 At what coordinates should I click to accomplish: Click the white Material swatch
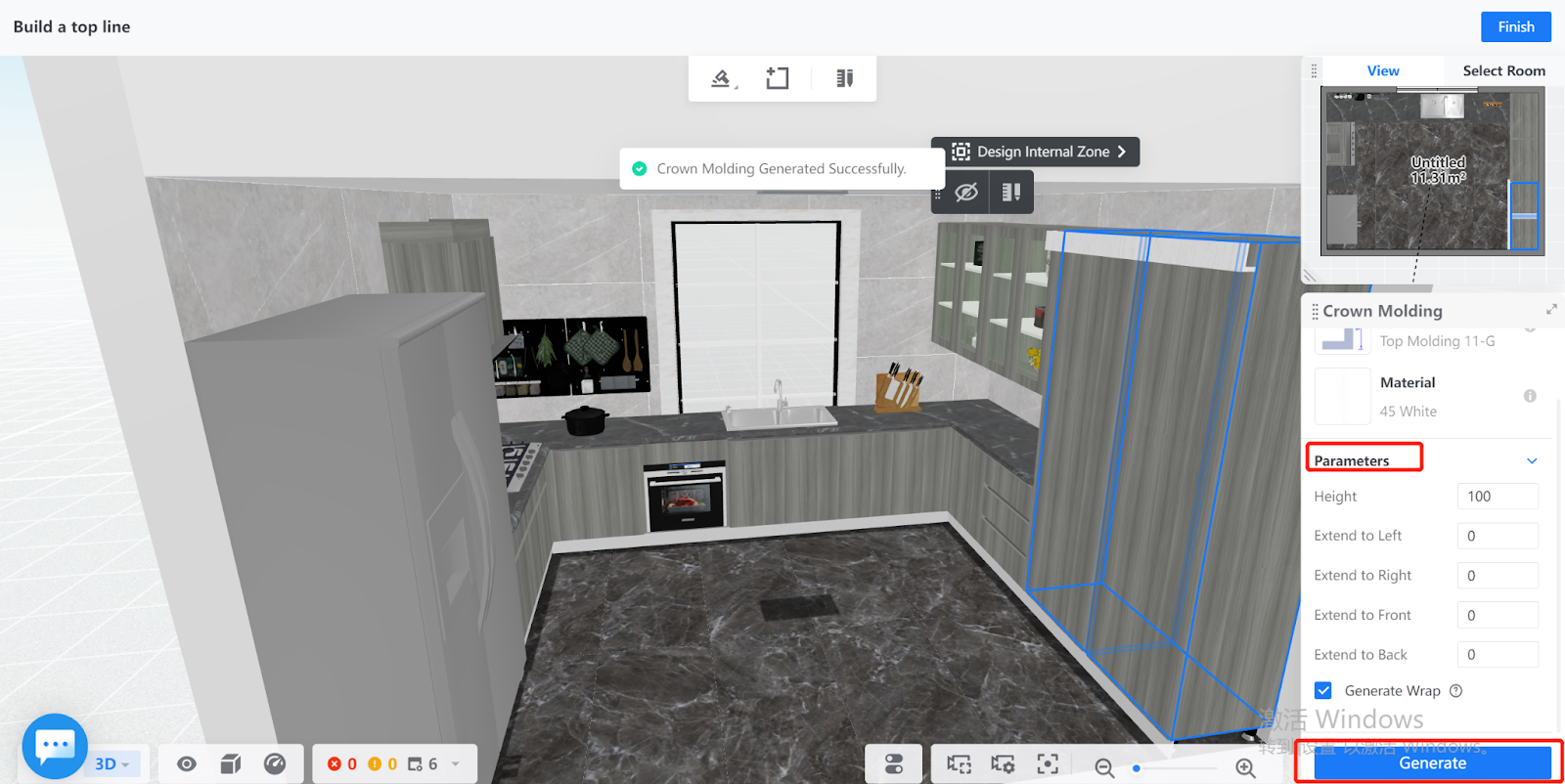click(x=1343, y=396)
